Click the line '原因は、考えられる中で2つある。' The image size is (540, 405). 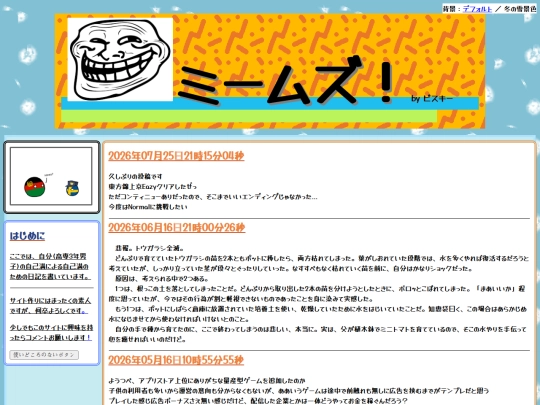point(162,279)
